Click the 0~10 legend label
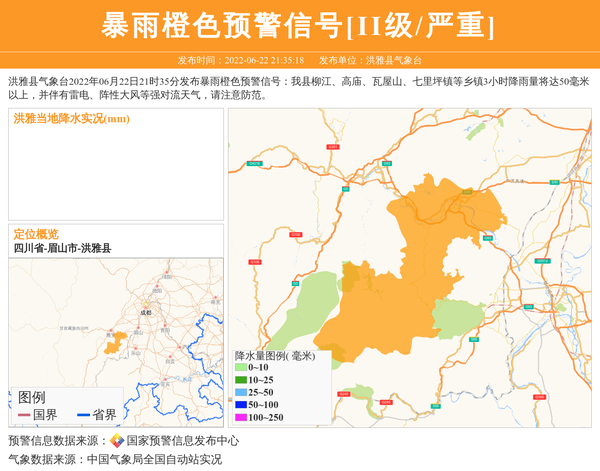 click(x=258, y=367)
